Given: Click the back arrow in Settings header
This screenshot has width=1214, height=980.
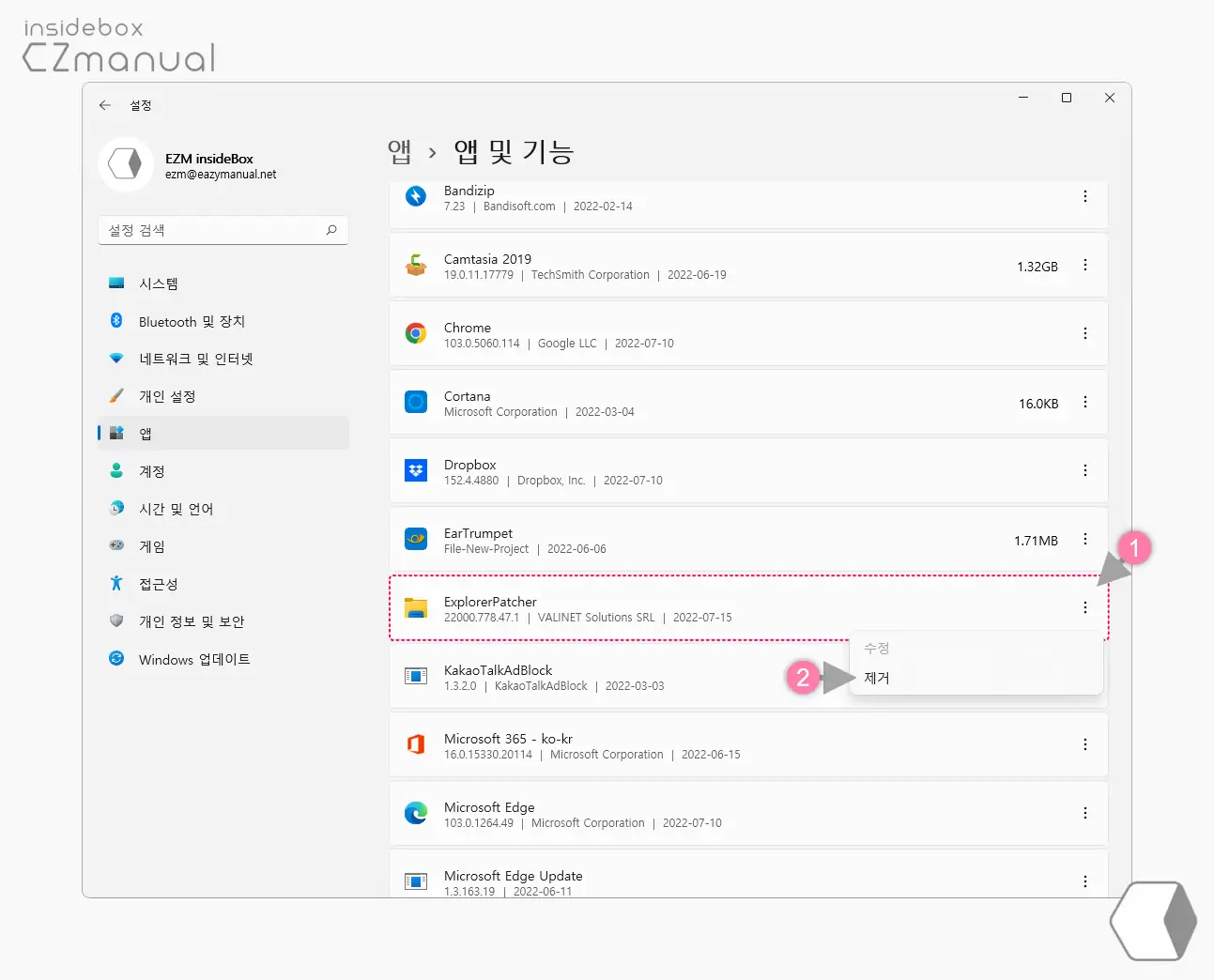Looking at the screenshot, I should pos(105,105).
